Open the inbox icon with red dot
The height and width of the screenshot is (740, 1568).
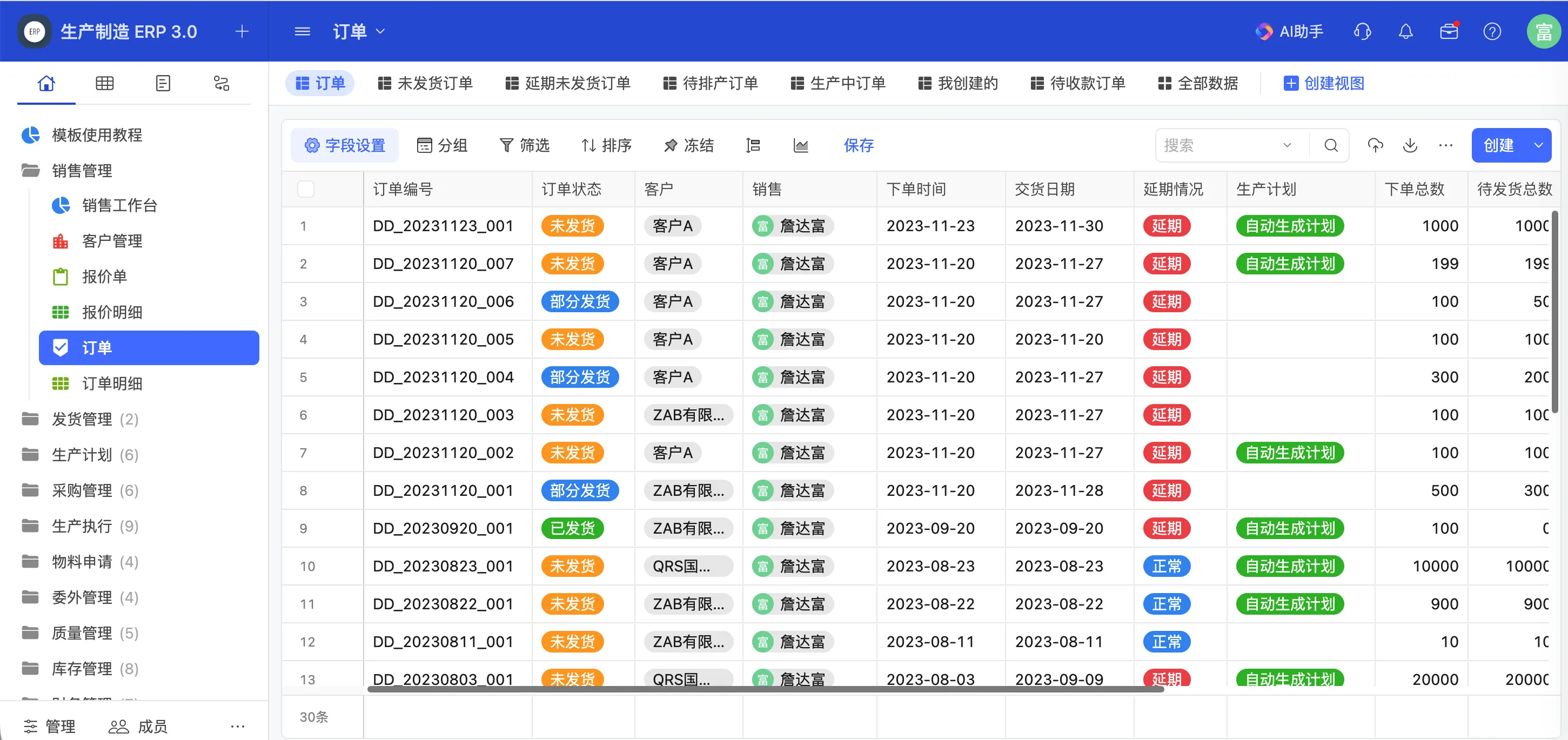pos(1449,31)
